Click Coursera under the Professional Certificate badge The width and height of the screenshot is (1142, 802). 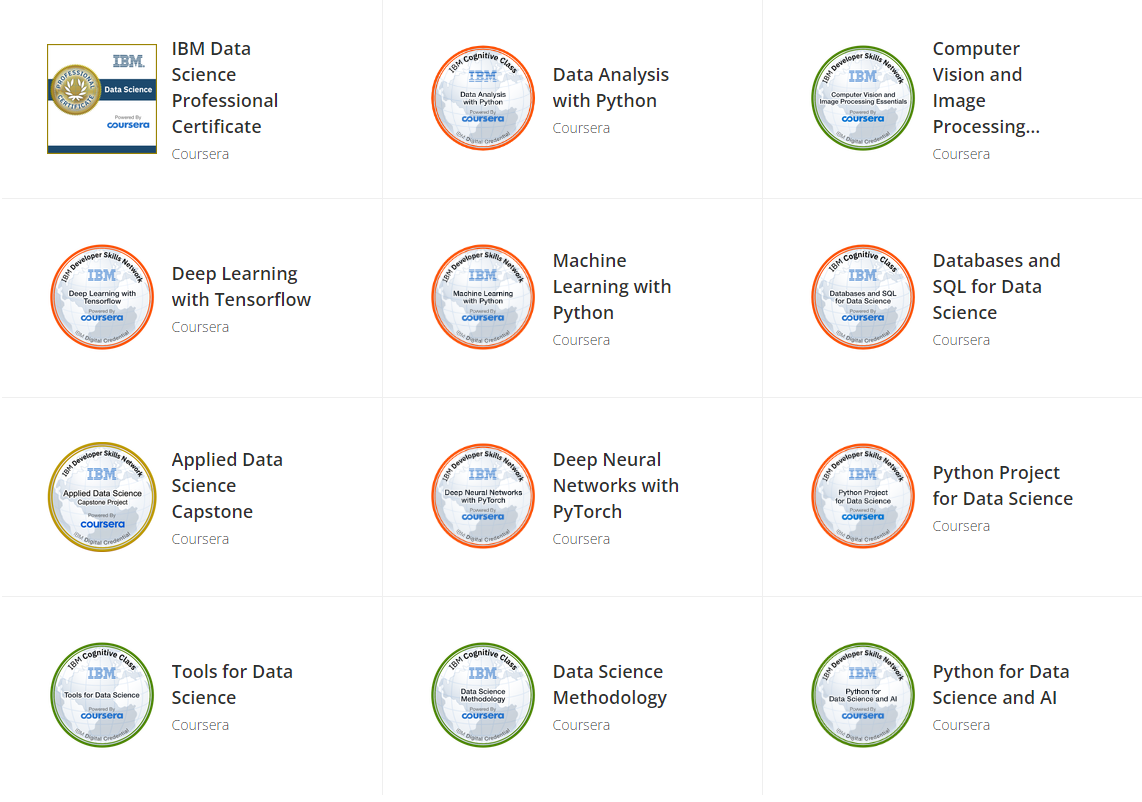click(200, 153)
